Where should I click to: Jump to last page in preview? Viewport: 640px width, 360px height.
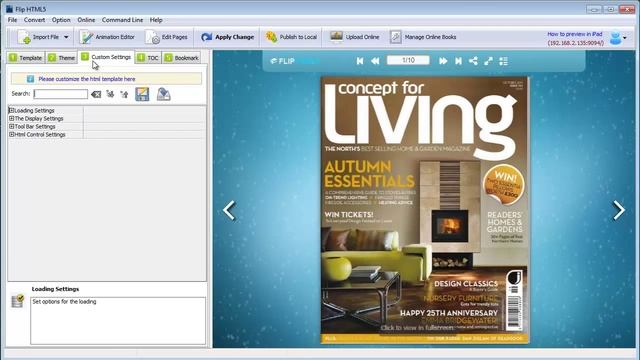[458, 61]
